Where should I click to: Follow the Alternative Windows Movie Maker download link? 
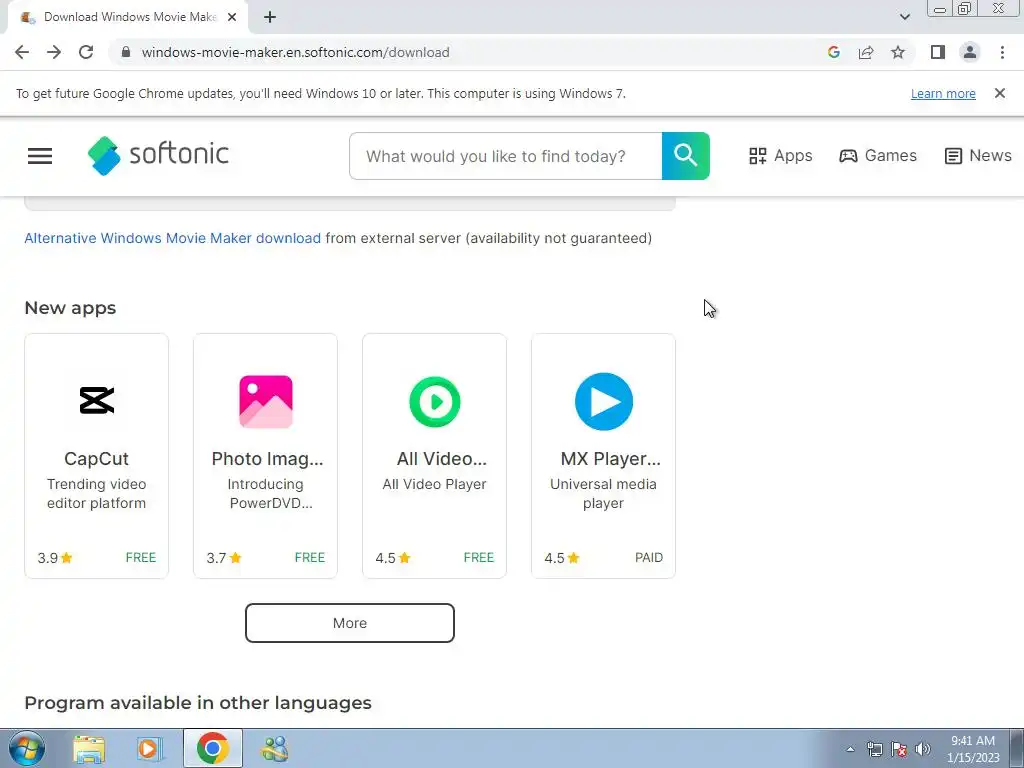coord(172,238)
